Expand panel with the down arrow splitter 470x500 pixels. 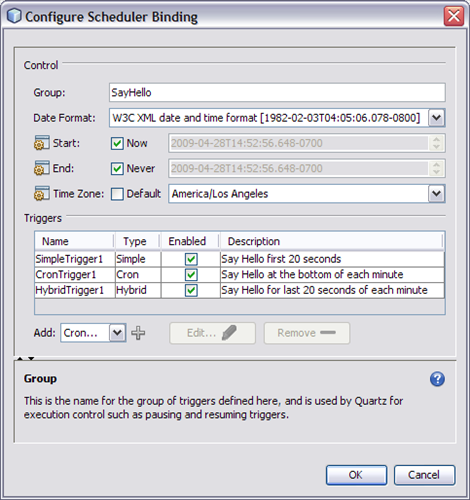[31, 359]
